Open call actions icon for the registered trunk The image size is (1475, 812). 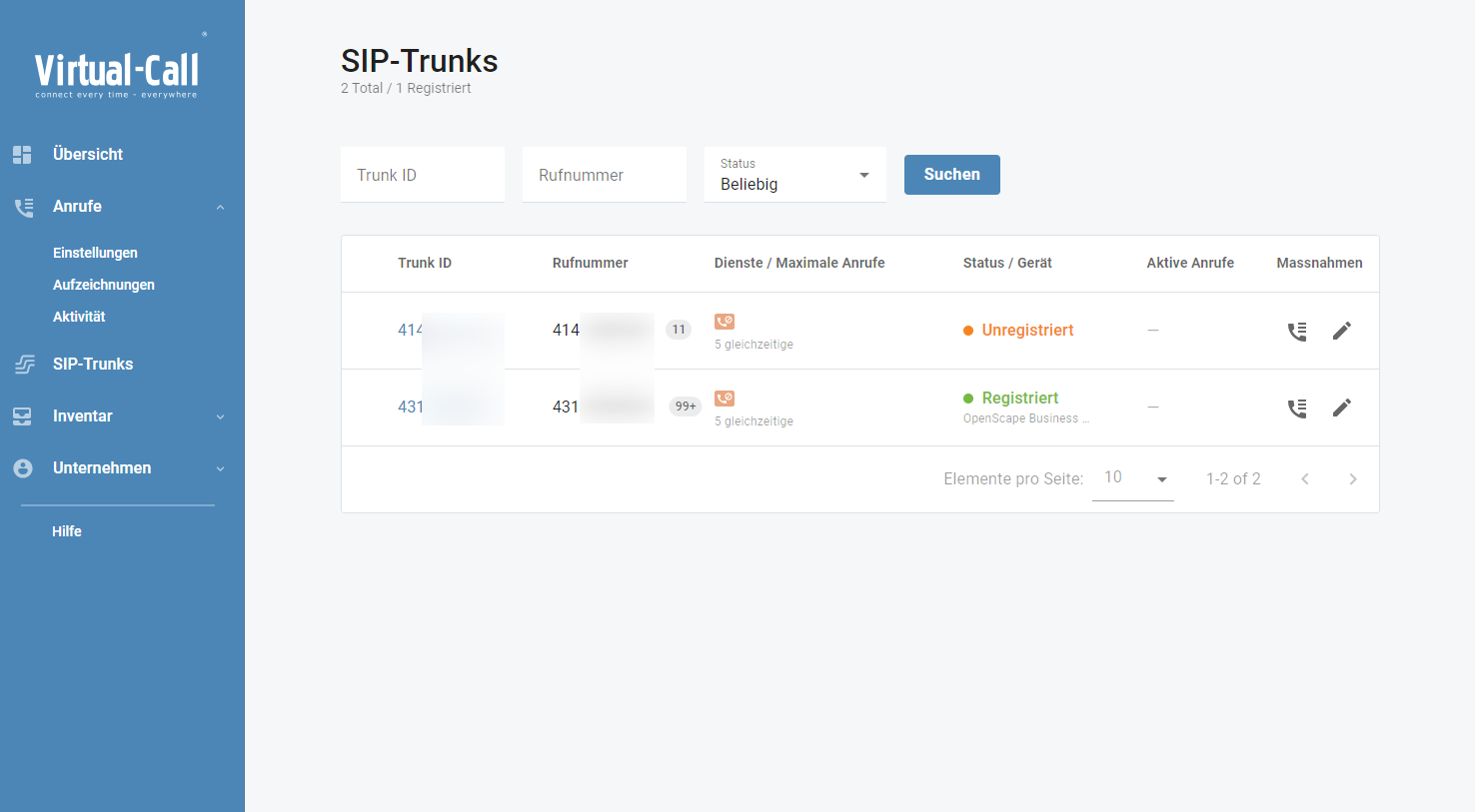(x=1297, y=407)
